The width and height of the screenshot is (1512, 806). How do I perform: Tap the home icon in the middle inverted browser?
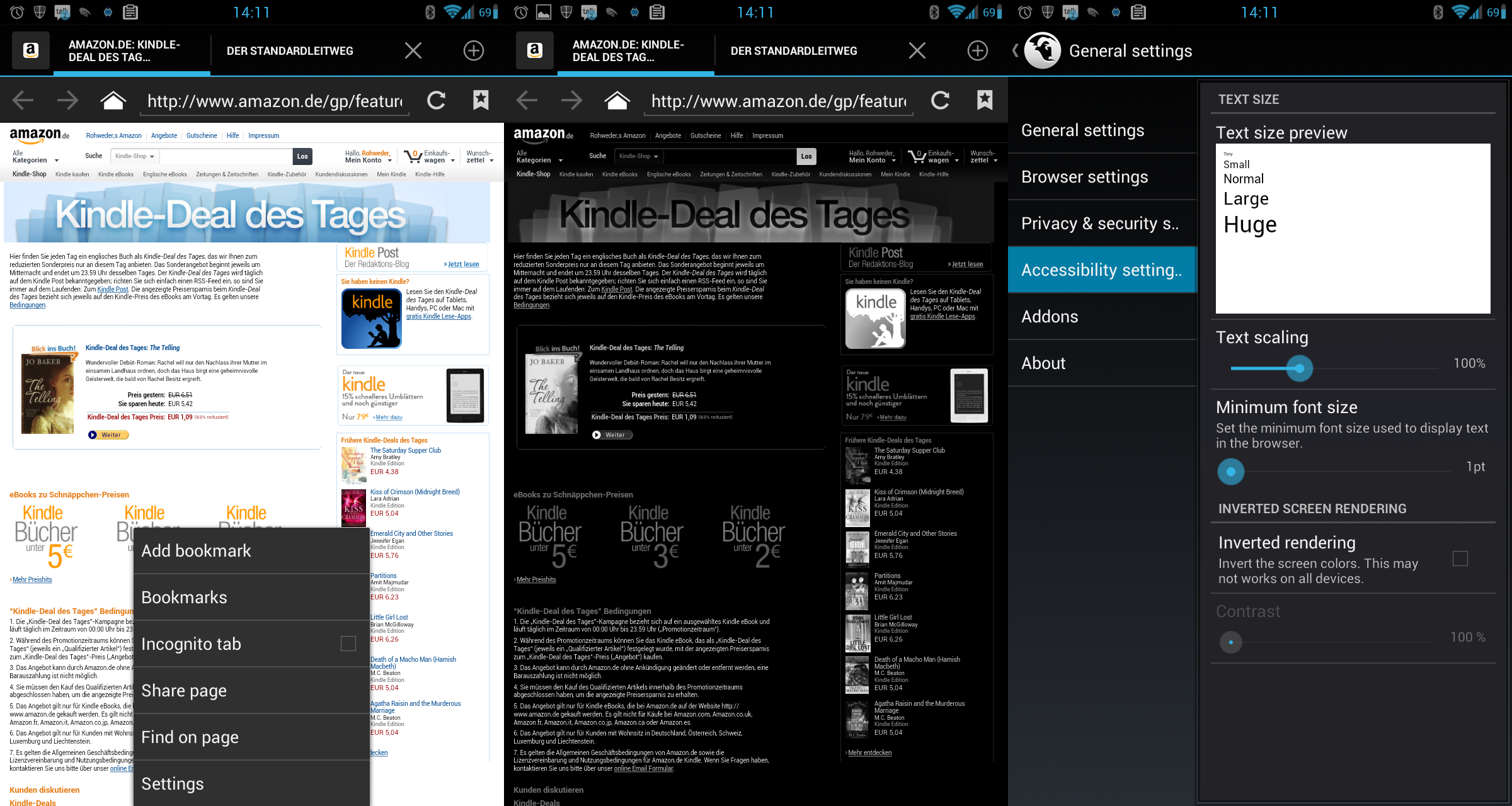pos(617,100)
